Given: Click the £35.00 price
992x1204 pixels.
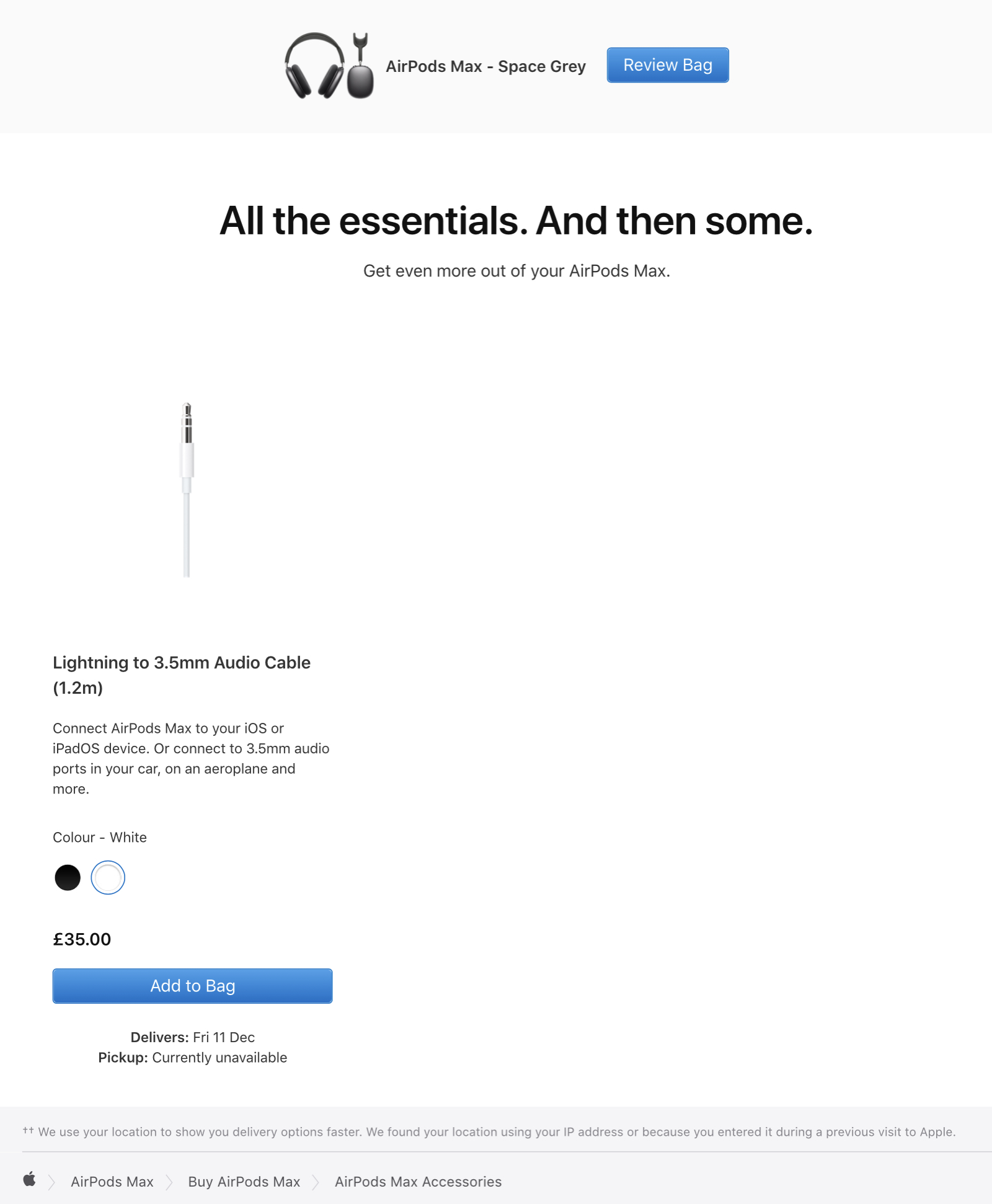Looking at the screenshot, I should 82,939.
